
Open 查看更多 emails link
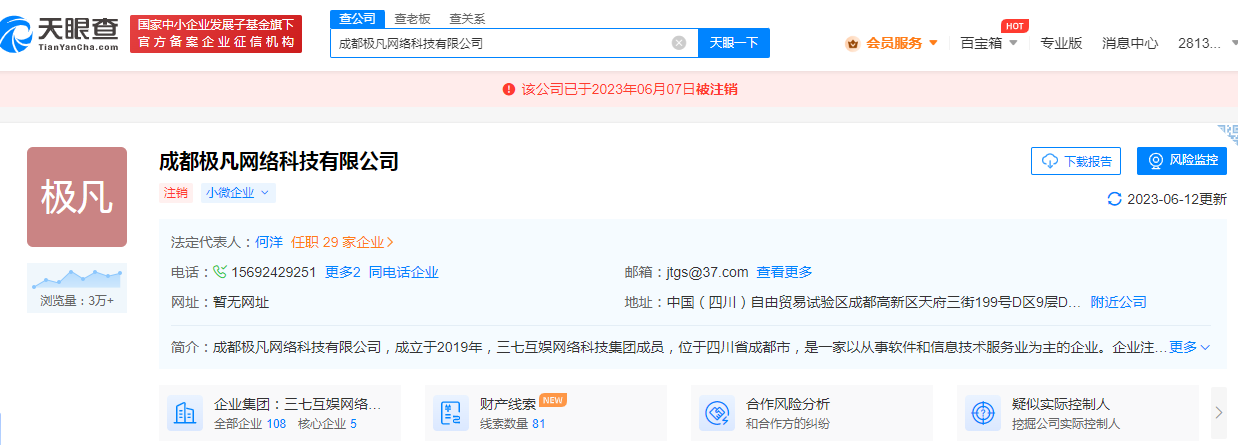785,272
